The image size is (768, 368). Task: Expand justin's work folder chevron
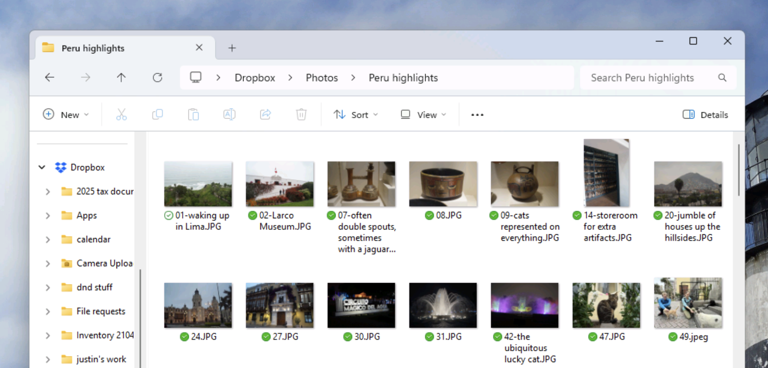(48, 360)
